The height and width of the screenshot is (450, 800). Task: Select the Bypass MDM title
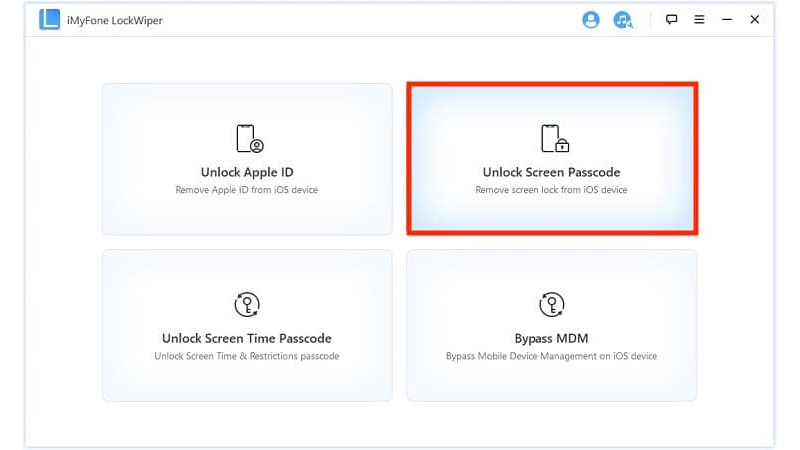tap(552, 338)
